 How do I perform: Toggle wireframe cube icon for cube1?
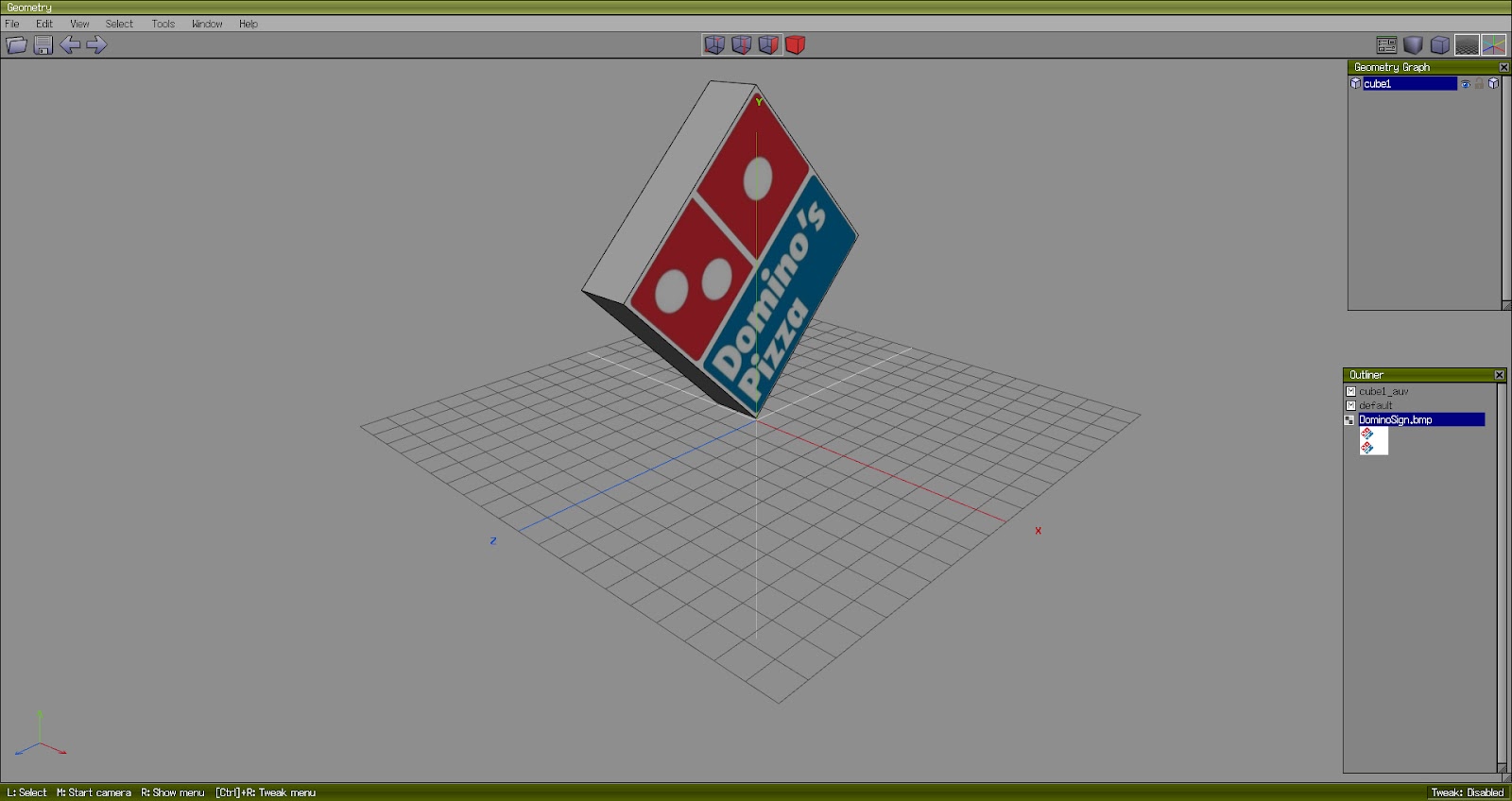click(x=1493, y=84)
